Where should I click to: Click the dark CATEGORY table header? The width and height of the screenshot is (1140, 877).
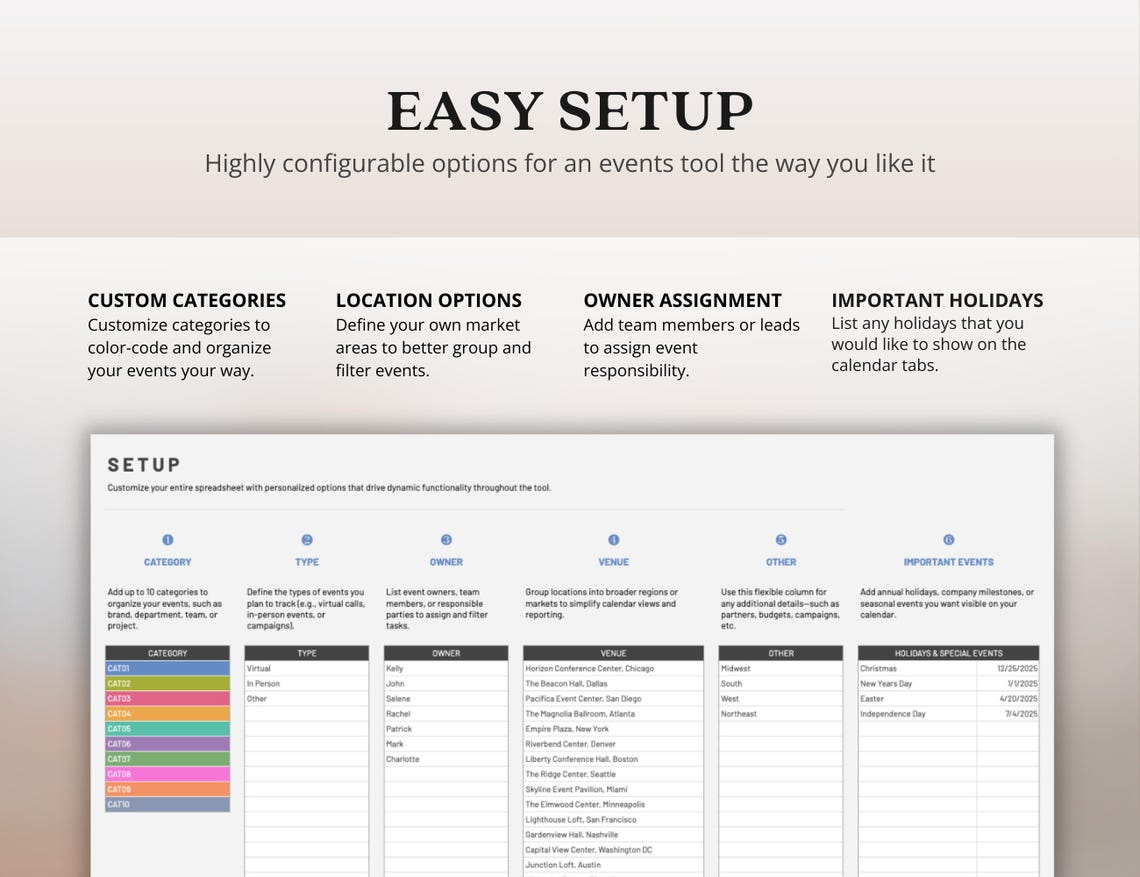(167, 653)
